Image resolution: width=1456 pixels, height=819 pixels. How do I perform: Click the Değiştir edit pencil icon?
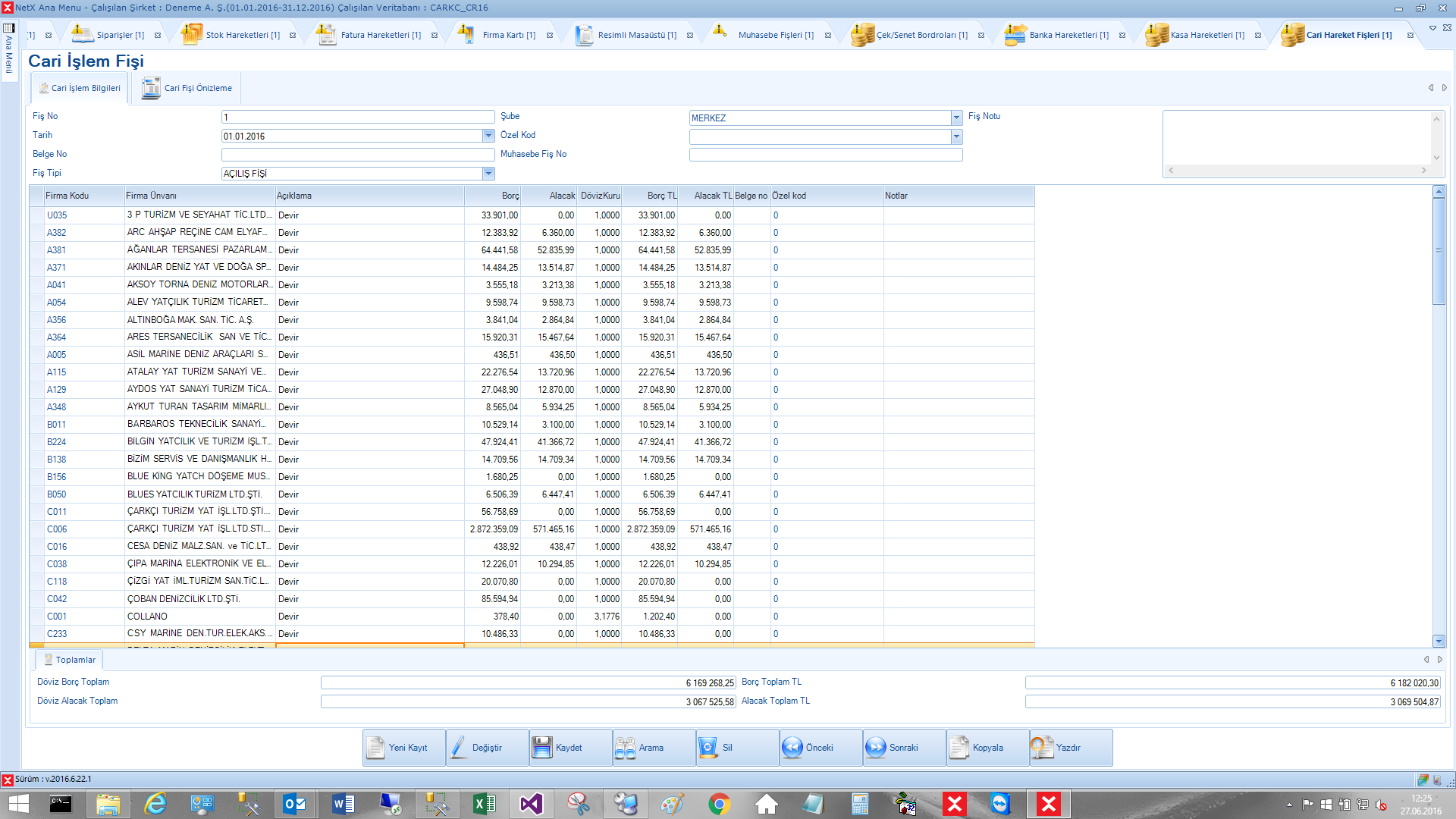(x=459, y=748)
